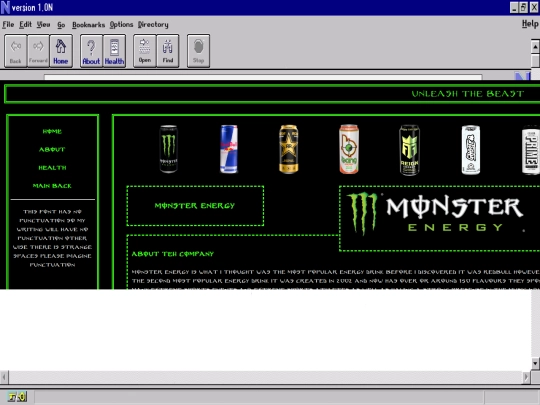
Task: Open the About toolbar button
Action: (x=91, y=51)
